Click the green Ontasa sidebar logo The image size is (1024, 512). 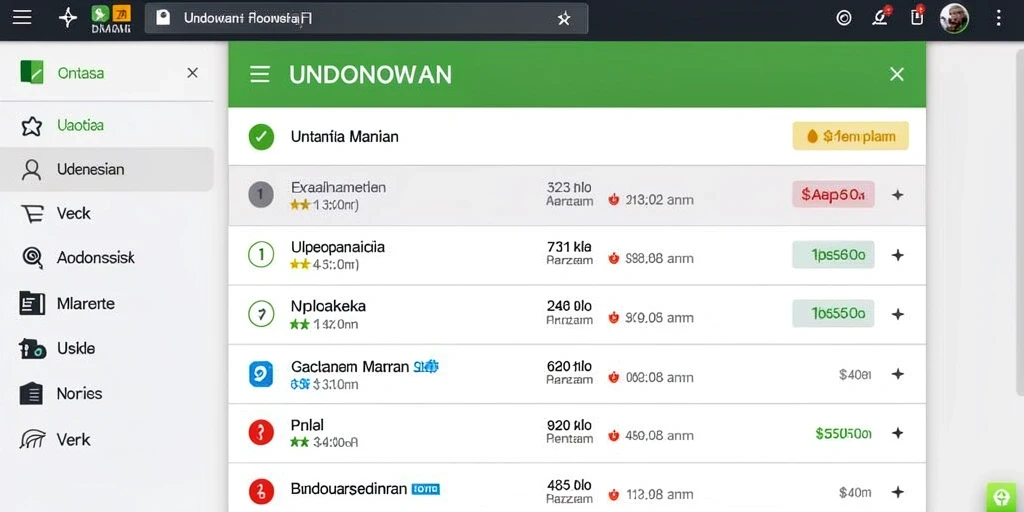(x=31, y=72)
